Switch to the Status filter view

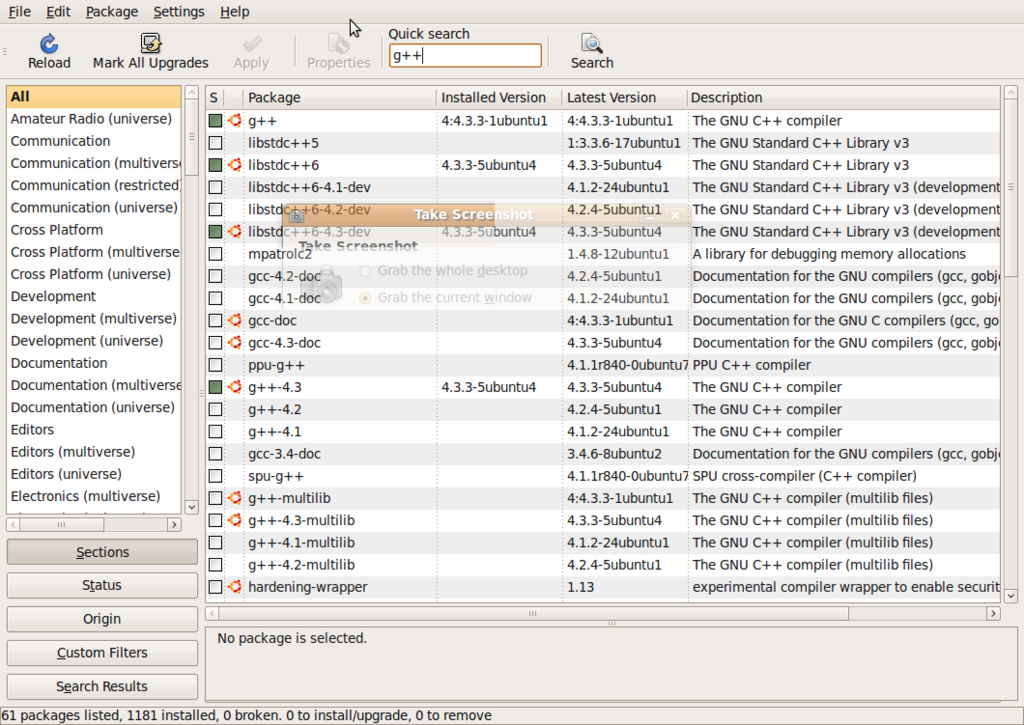[101, 585]
